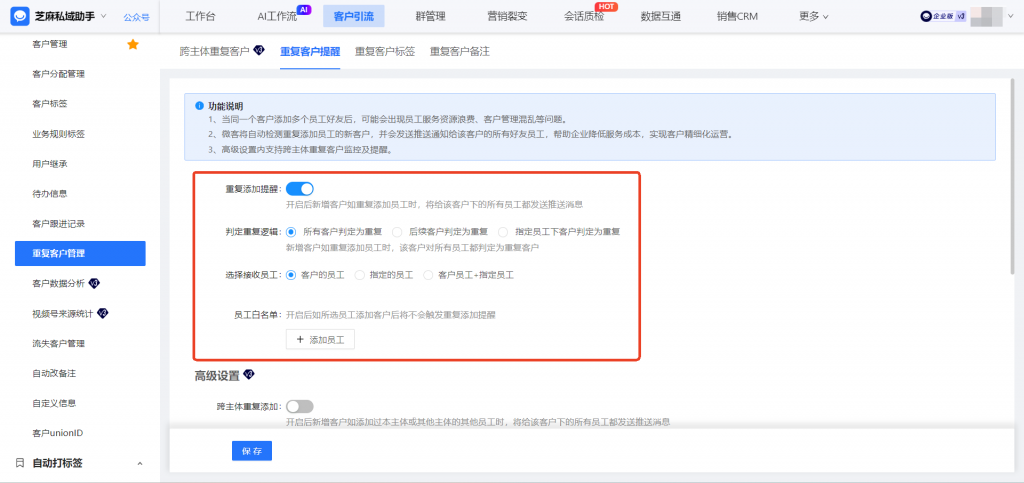Click the diamond badge beside 客户数据分析

click(94, 283)
